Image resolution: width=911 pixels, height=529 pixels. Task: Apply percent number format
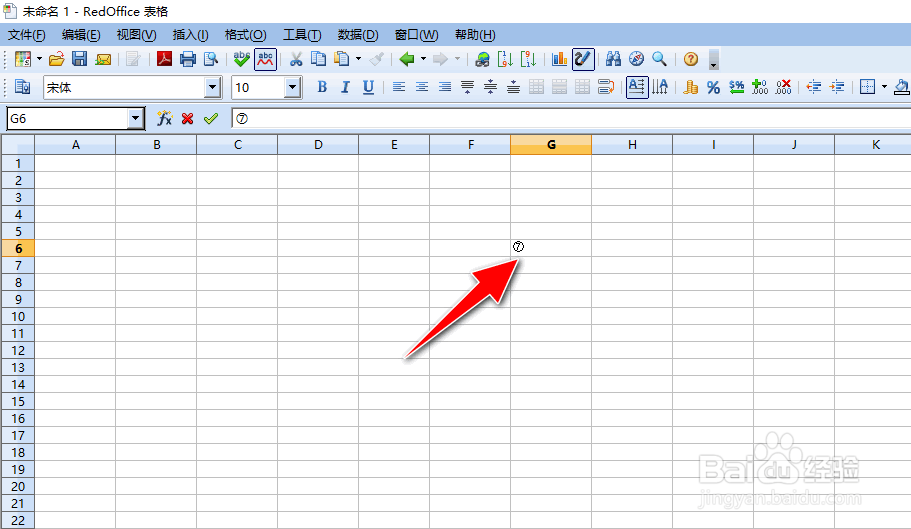(x=713, y=87)
